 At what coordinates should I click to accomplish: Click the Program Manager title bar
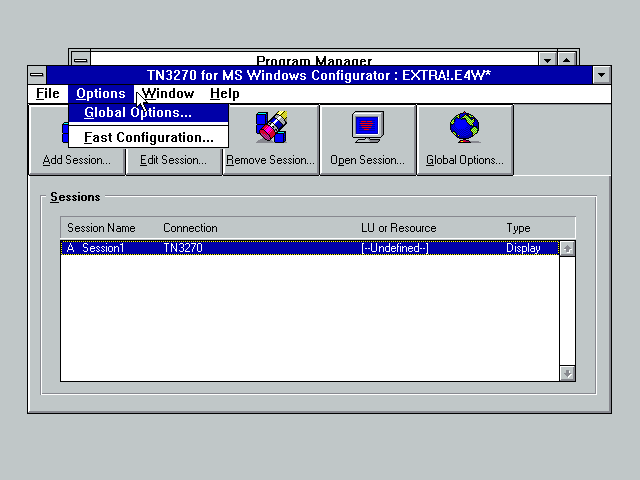tap(314, 58)
